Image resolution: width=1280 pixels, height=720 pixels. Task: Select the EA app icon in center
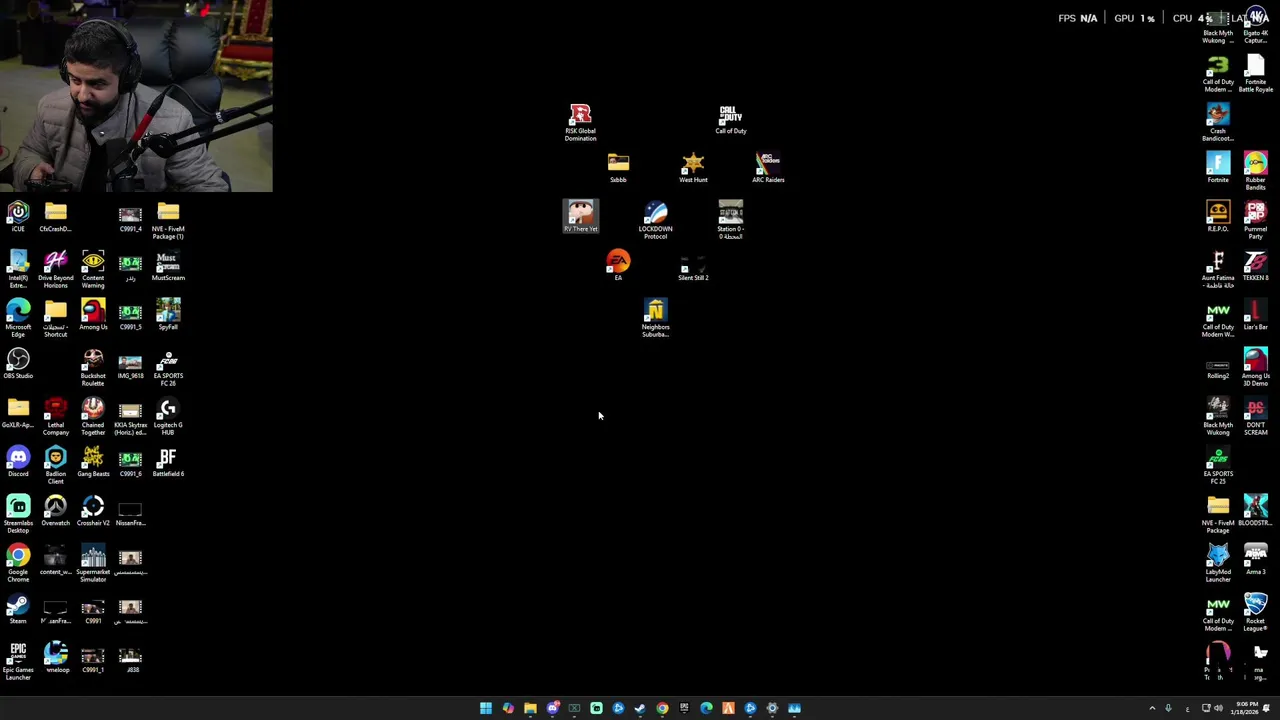coord(618,266)
